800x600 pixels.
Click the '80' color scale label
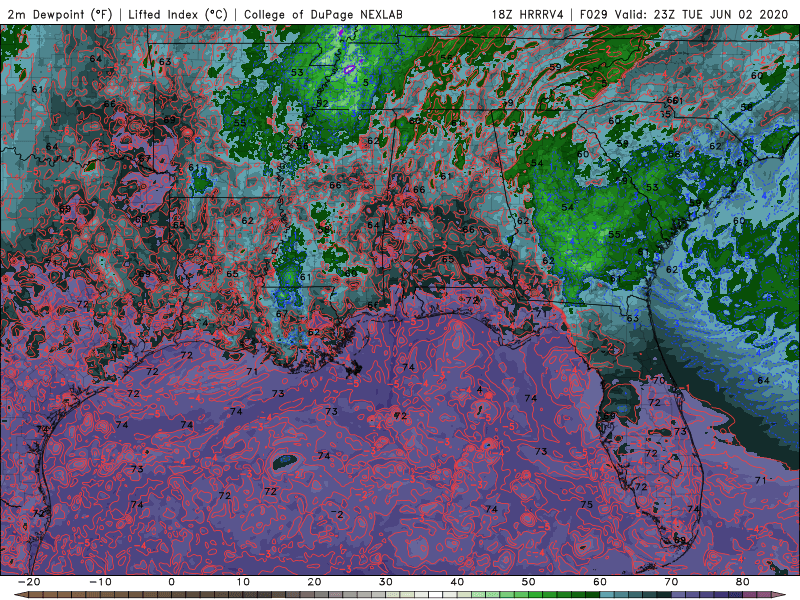click(743, 582)
